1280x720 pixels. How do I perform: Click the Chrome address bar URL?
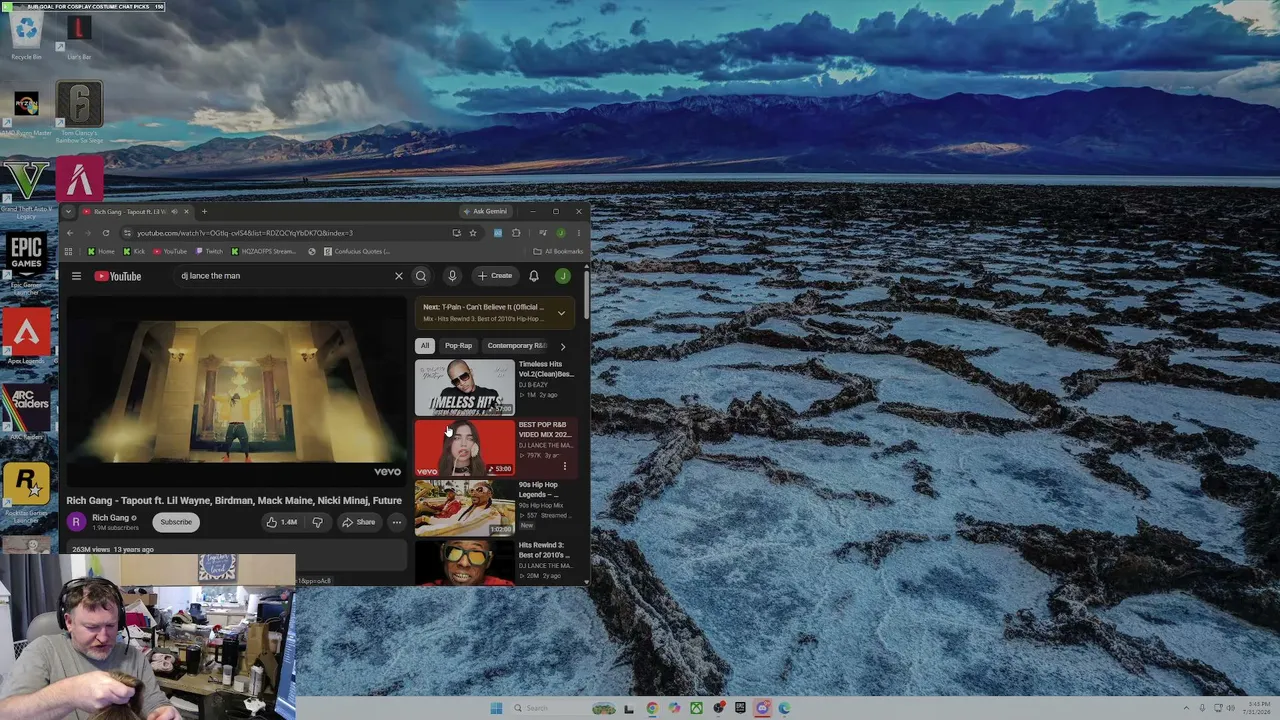pyautogui.click(x=245, y=233)
